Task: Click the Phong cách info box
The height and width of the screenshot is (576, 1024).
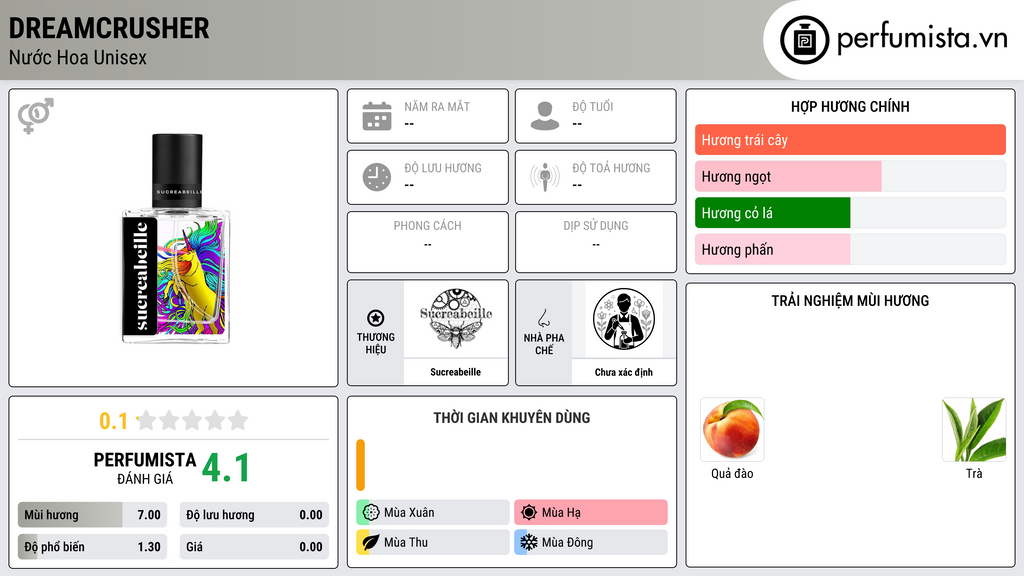Action: [428, 242]
